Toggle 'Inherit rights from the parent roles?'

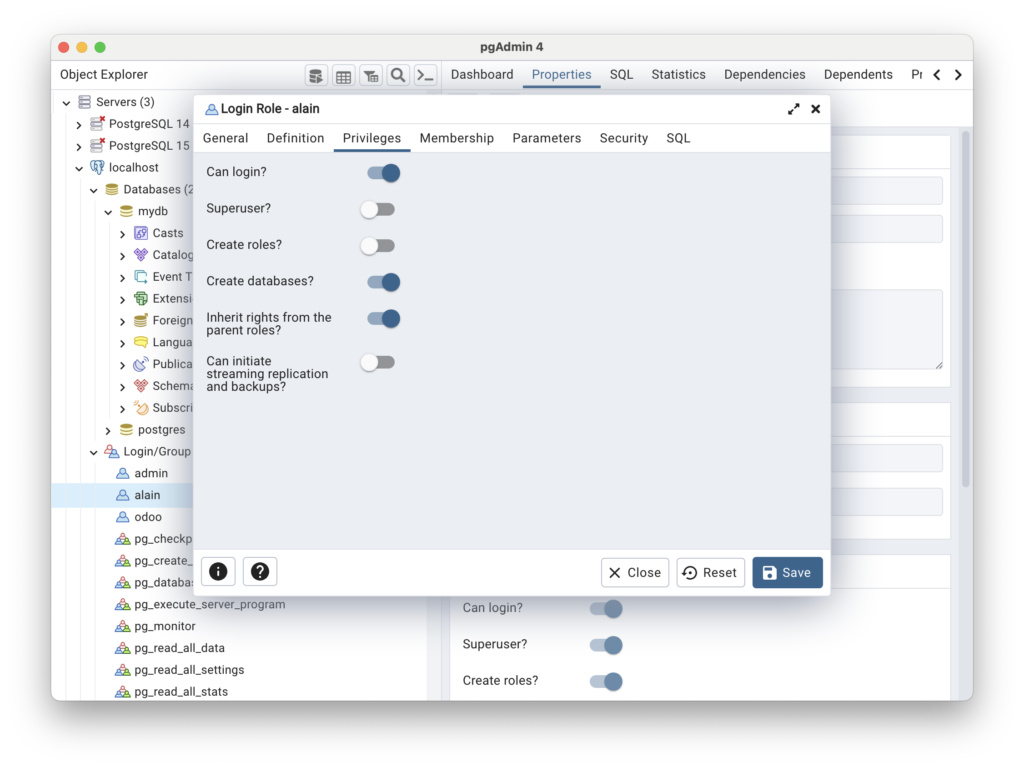click(x=383, y=319)
